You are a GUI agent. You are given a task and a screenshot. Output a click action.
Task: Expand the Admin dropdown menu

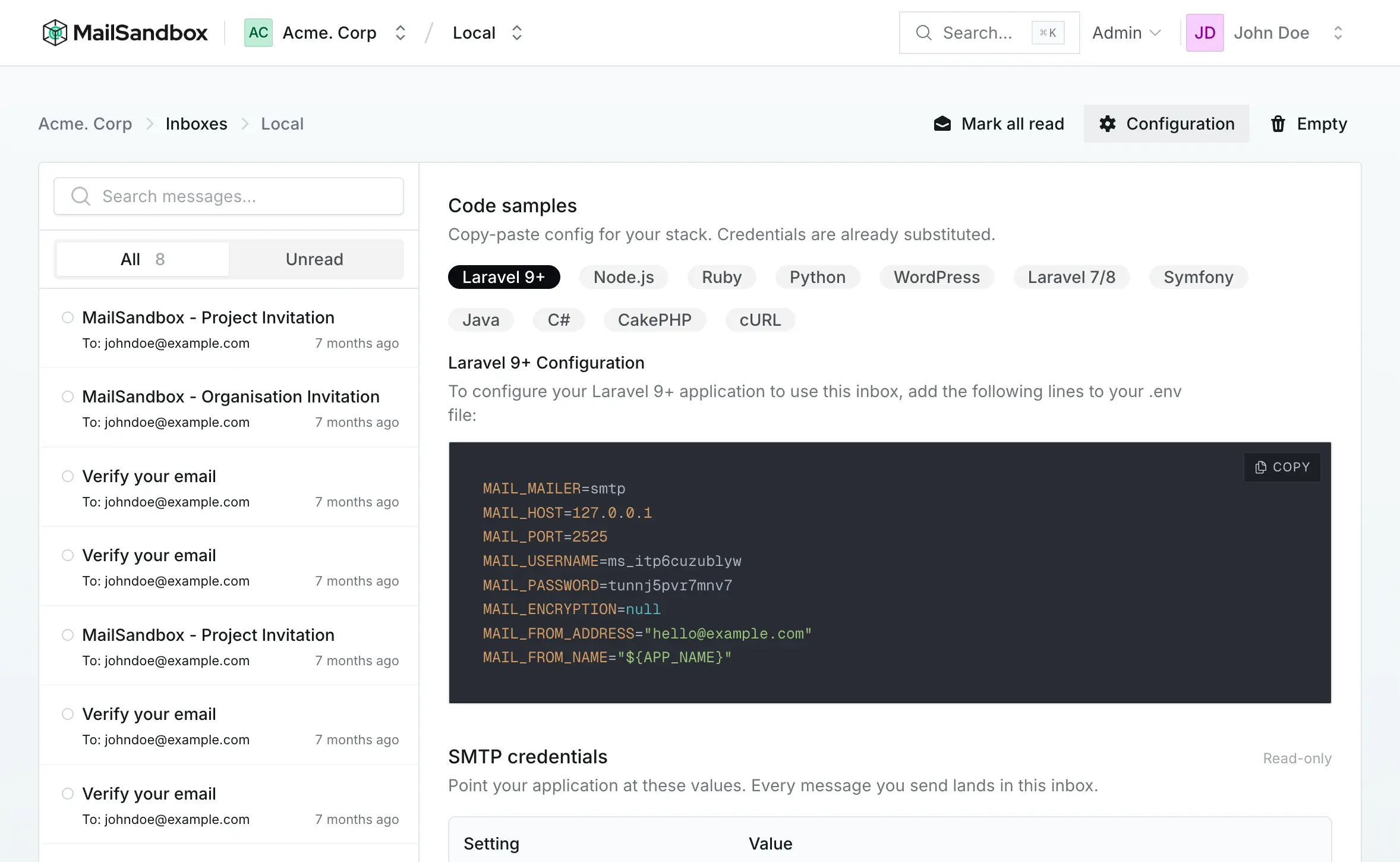tap(1127, 33)
